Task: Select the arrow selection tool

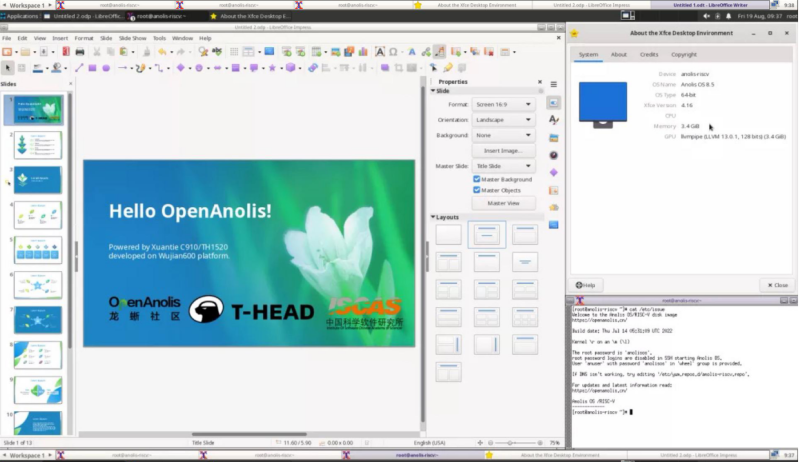Action: (8, 67)
